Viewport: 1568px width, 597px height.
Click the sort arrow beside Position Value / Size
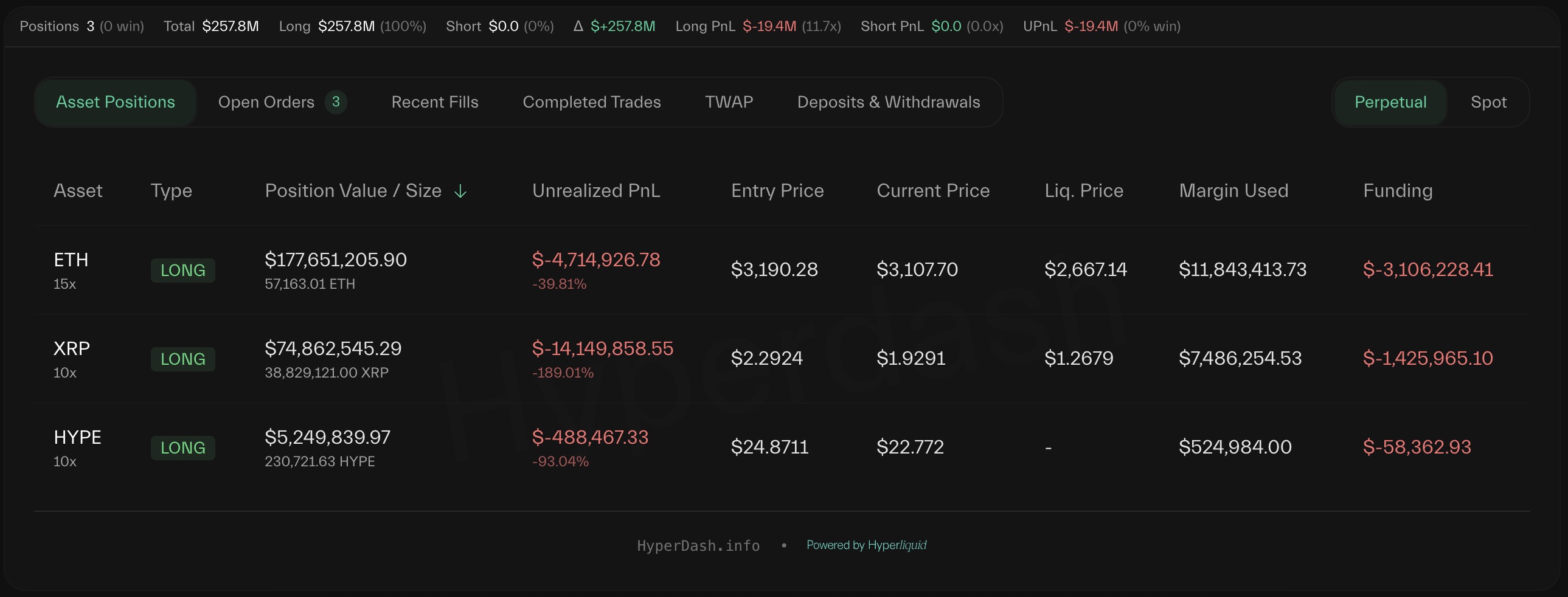click(460, 191)
